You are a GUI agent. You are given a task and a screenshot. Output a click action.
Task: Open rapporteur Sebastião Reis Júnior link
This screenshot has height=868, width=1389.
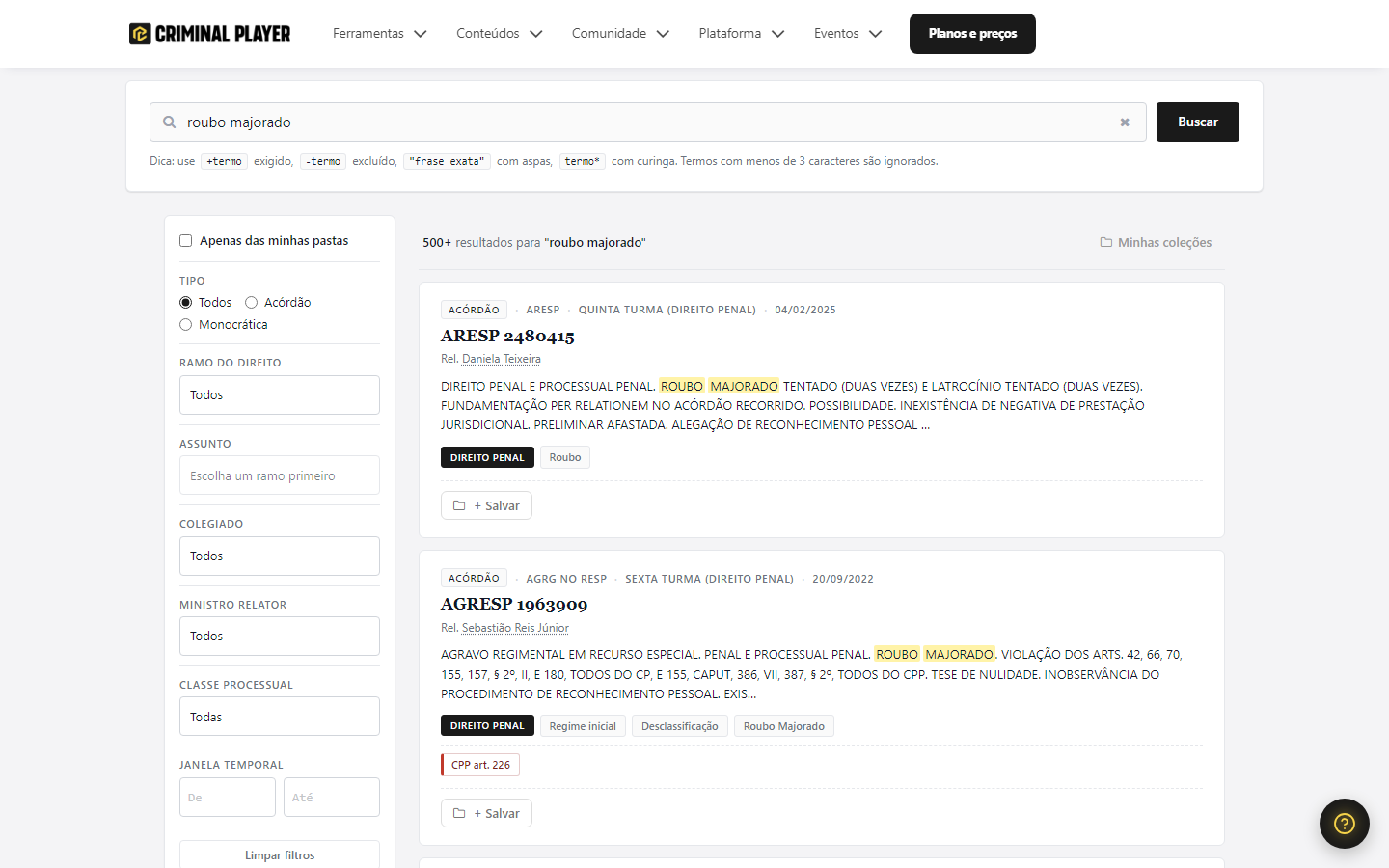[x=515, y=628]
